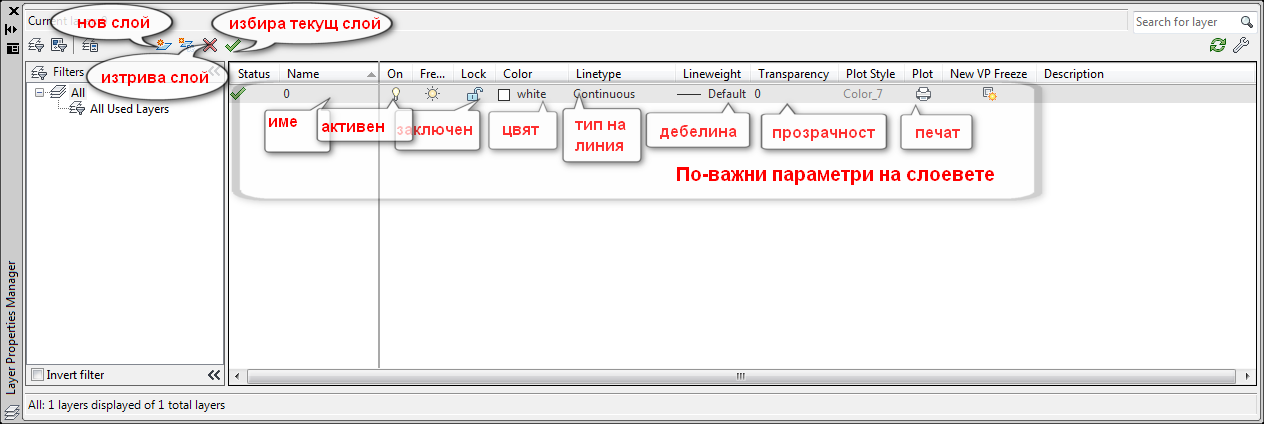Click the Lineweight column header

pos(712,73)
